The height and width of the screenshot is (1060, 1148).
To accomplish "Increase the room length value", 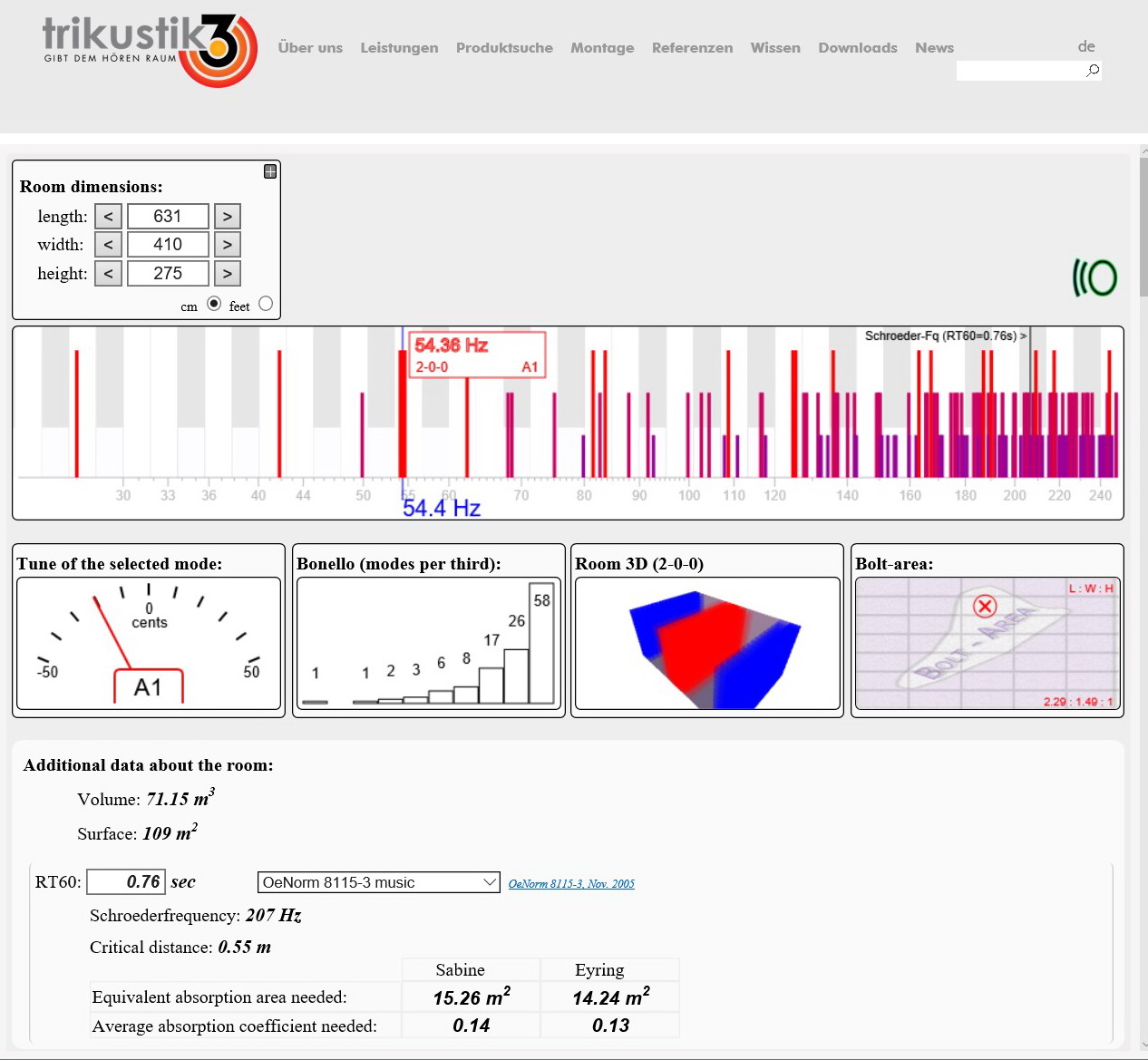I will tap(228, 217).
